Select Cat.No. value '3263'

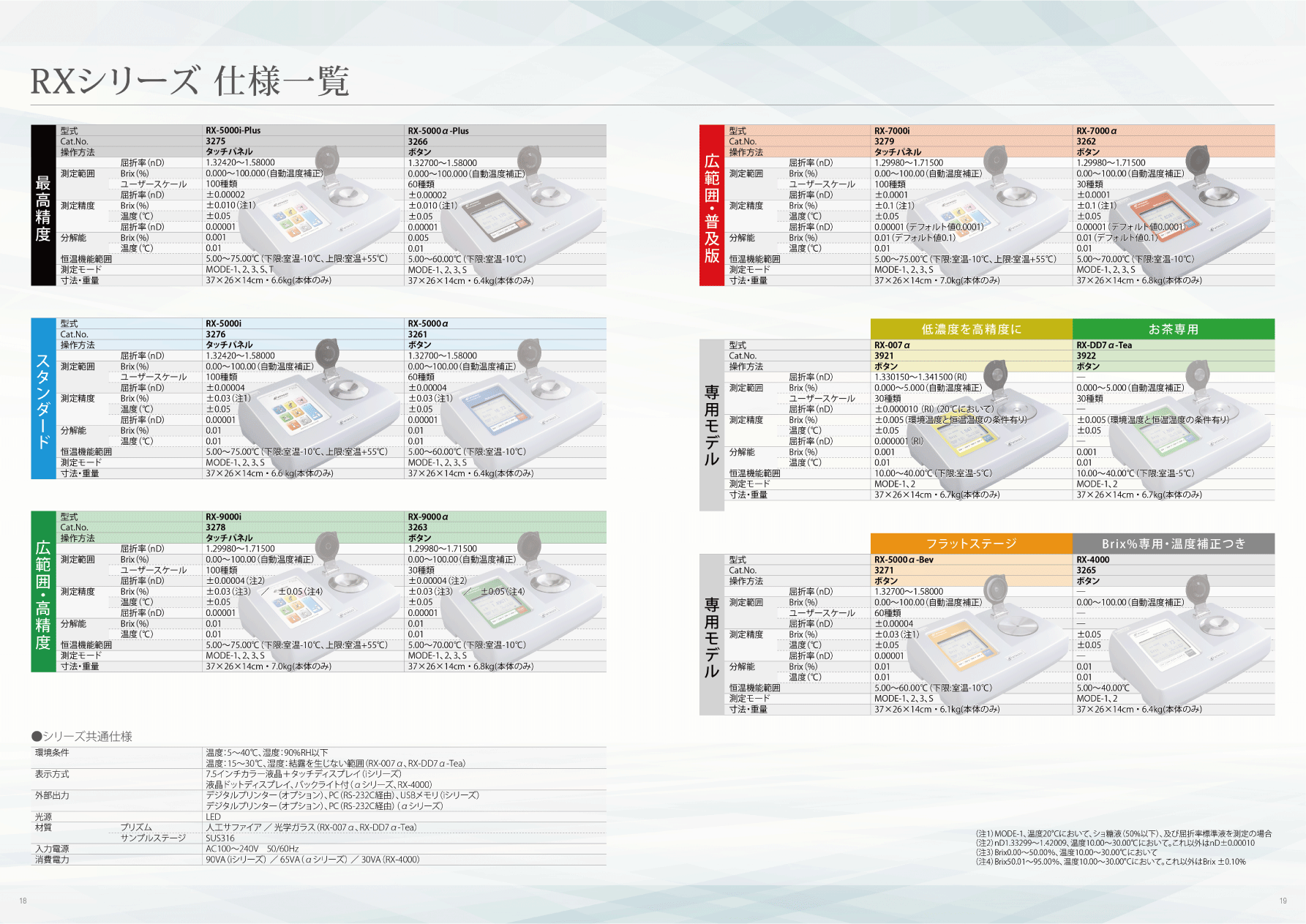tap(418, 527)
